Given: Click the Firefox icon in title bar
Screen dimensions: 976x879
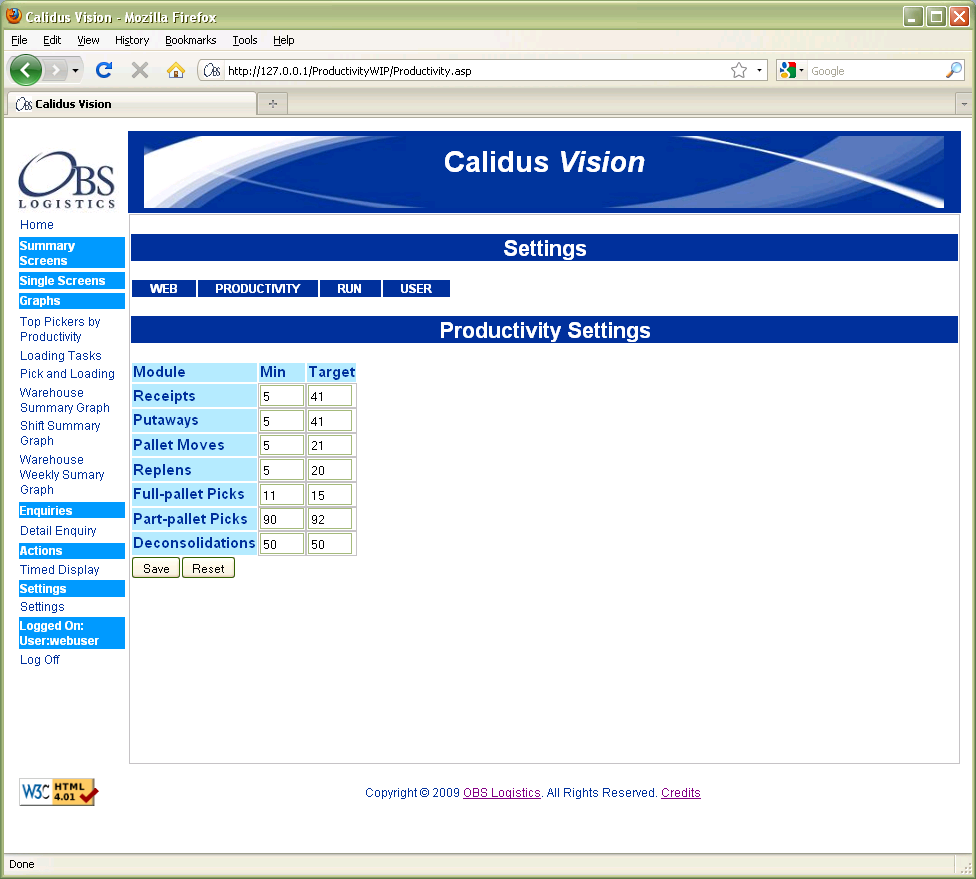Looking at the screenshot, I should click(x=14, y=16).
